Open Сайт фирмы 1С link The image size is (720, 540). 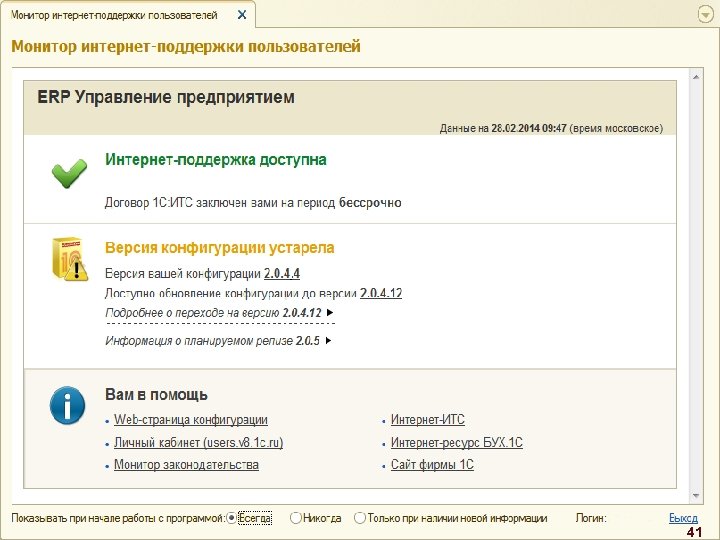coord(432,465)
